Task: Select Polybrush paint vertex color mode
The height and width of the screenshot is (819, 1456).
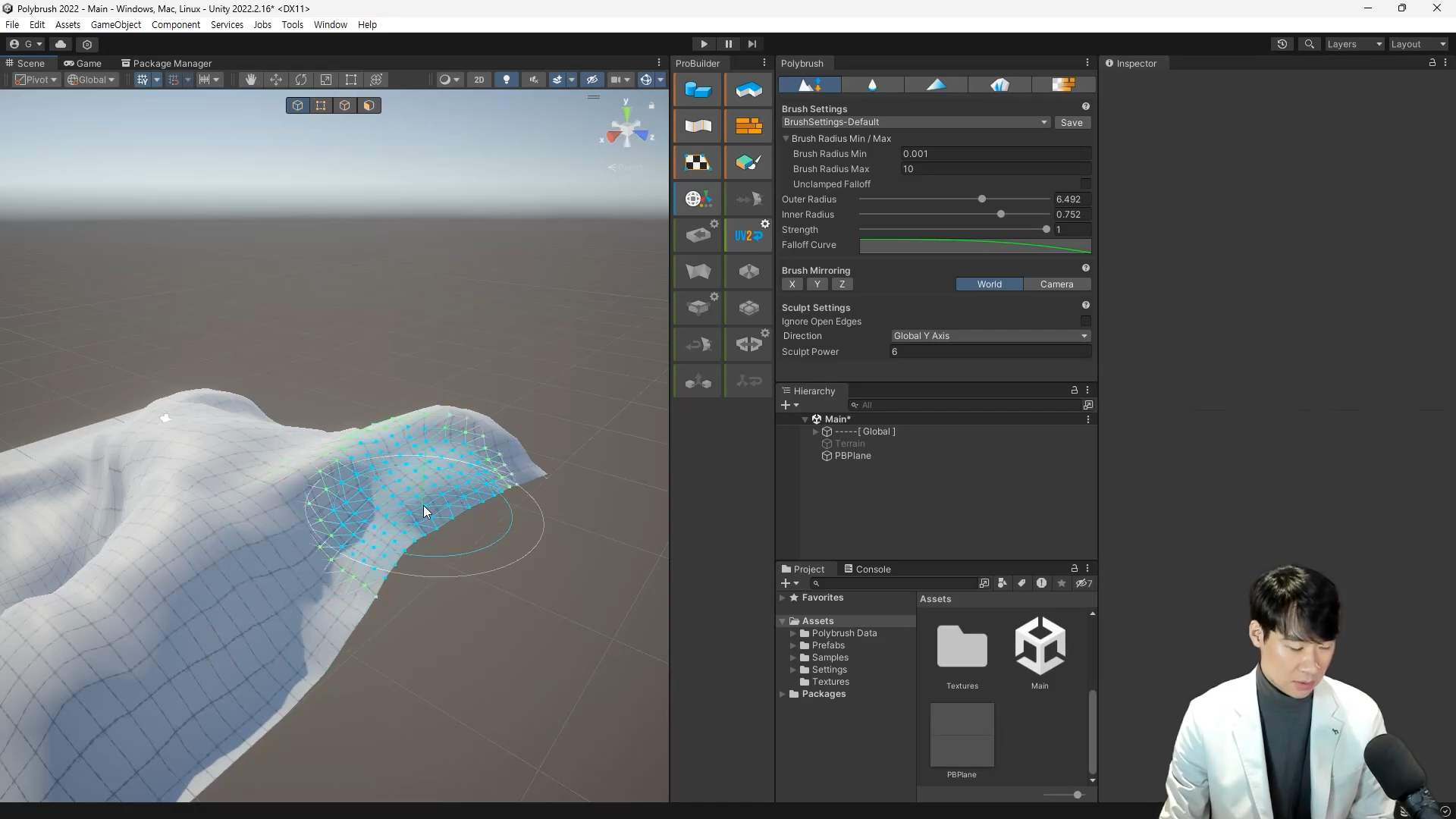Action: tap(936, 84)
